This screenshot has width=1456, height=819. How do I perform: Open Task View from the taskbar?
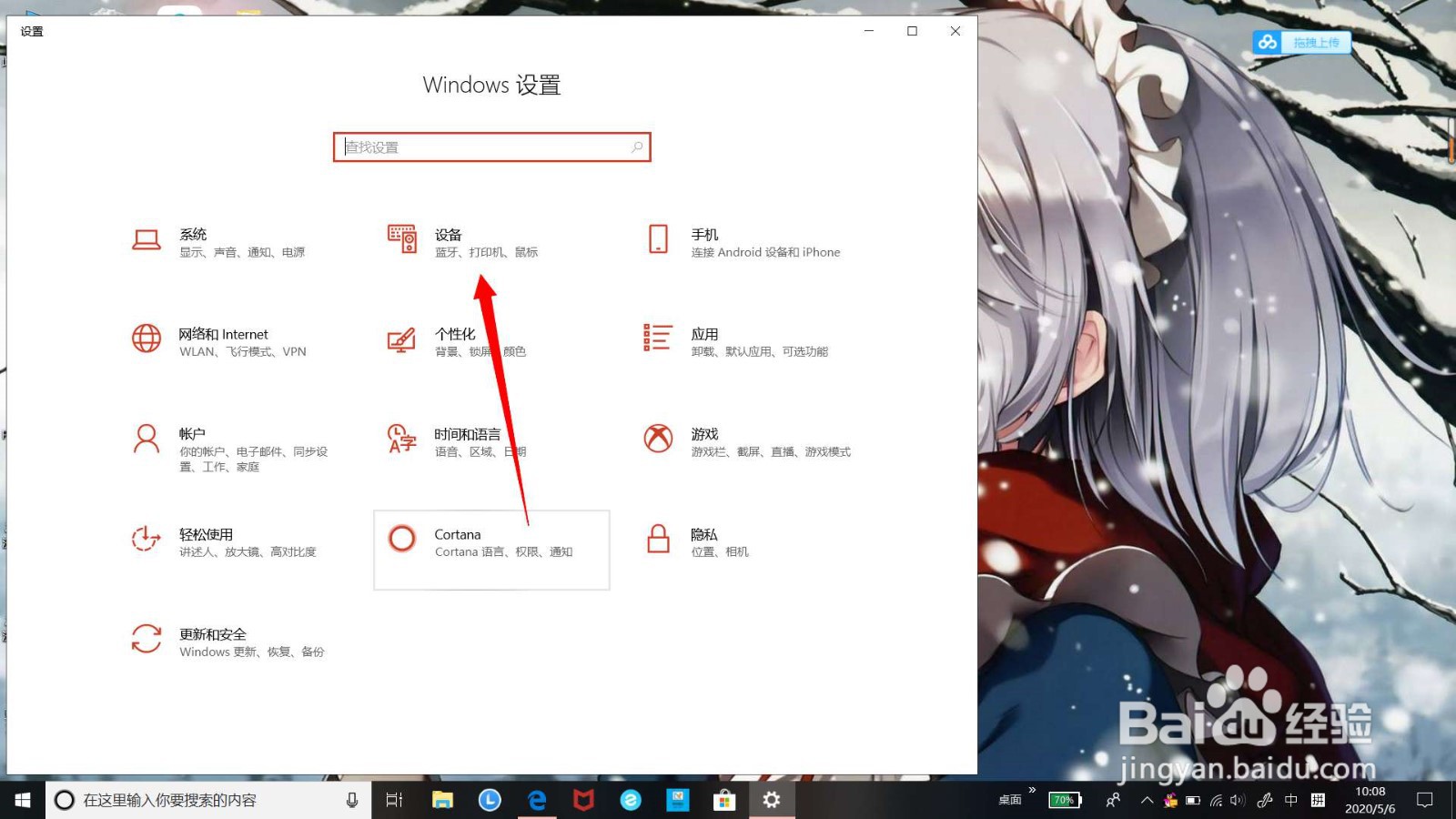pos(394,800)
